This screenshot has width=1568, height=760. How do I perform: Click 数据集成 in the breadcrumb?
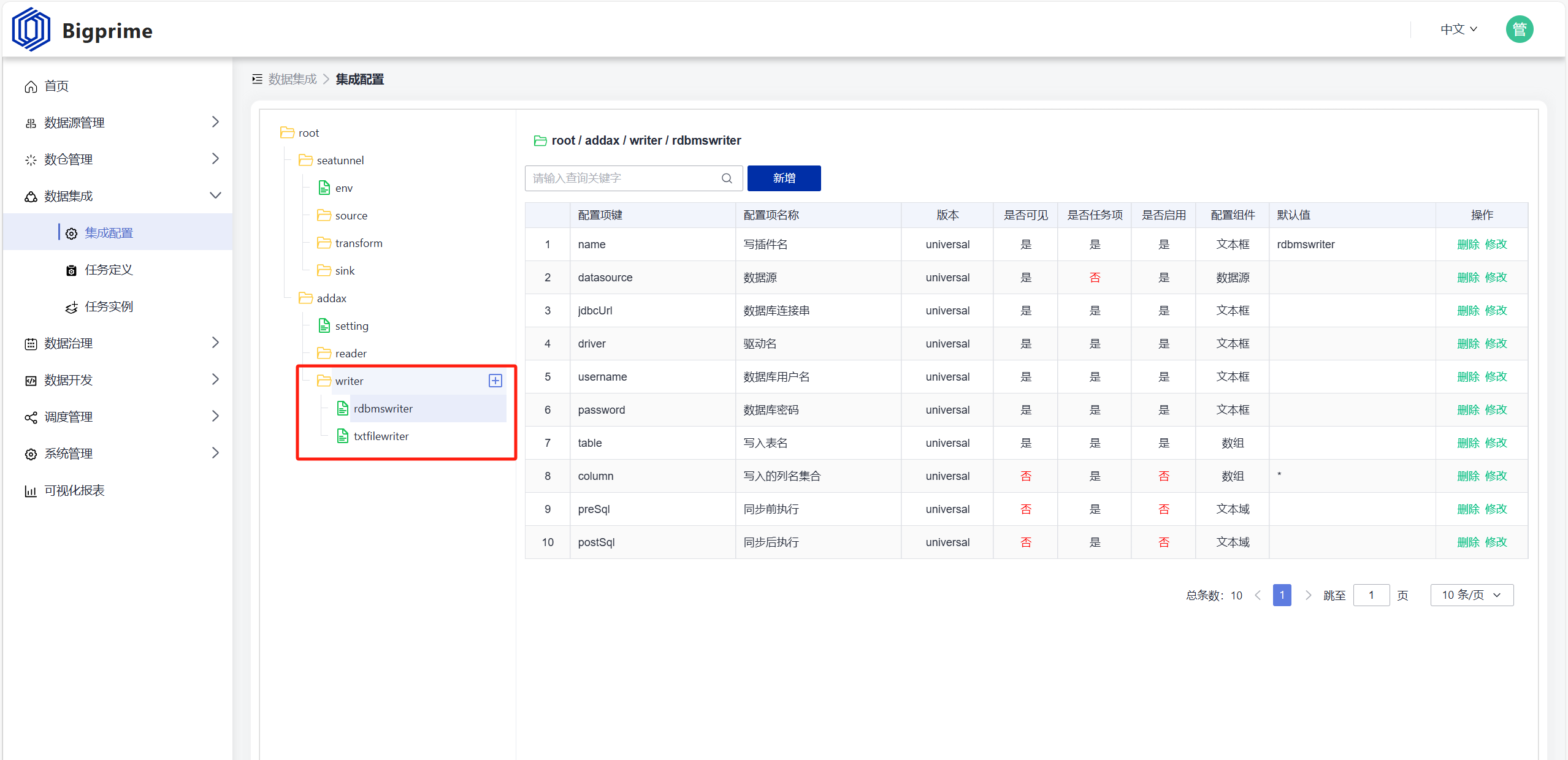tap(293, 79)
